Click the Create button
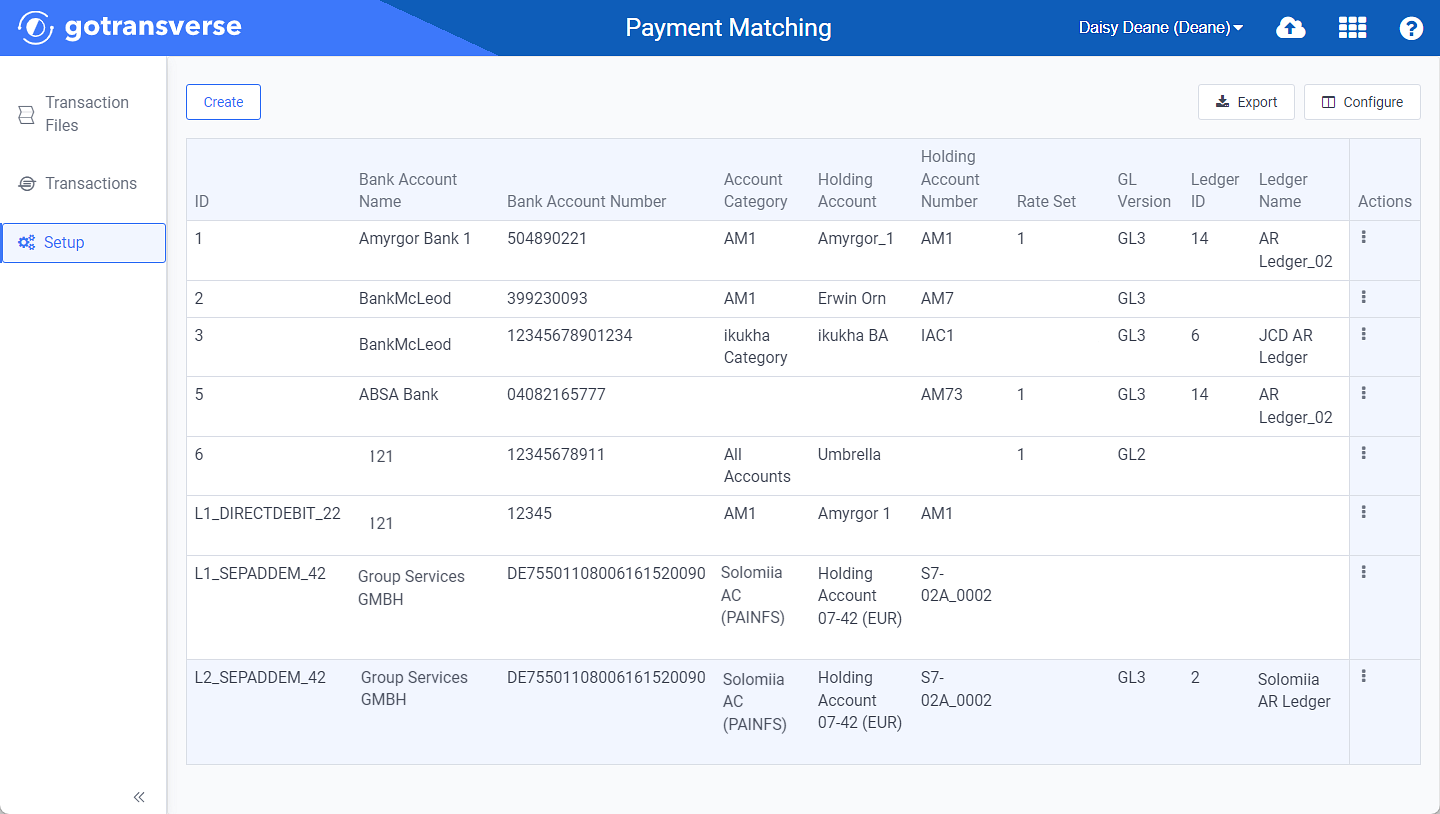The width and height of the screenshot is (1440, 814). coord(223,102)
